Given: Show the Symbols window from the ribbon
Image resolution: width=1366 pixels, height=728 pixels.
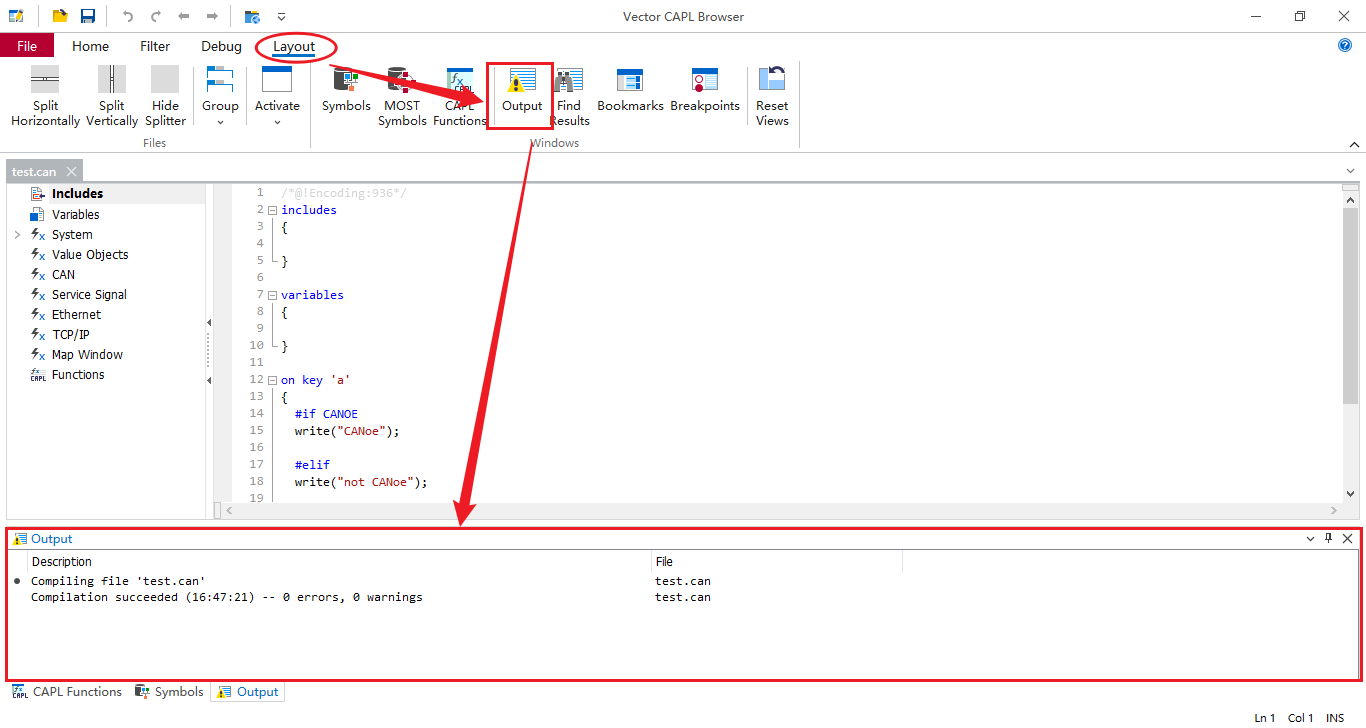Looking at the screenshot, I should (x=346, y=91).
